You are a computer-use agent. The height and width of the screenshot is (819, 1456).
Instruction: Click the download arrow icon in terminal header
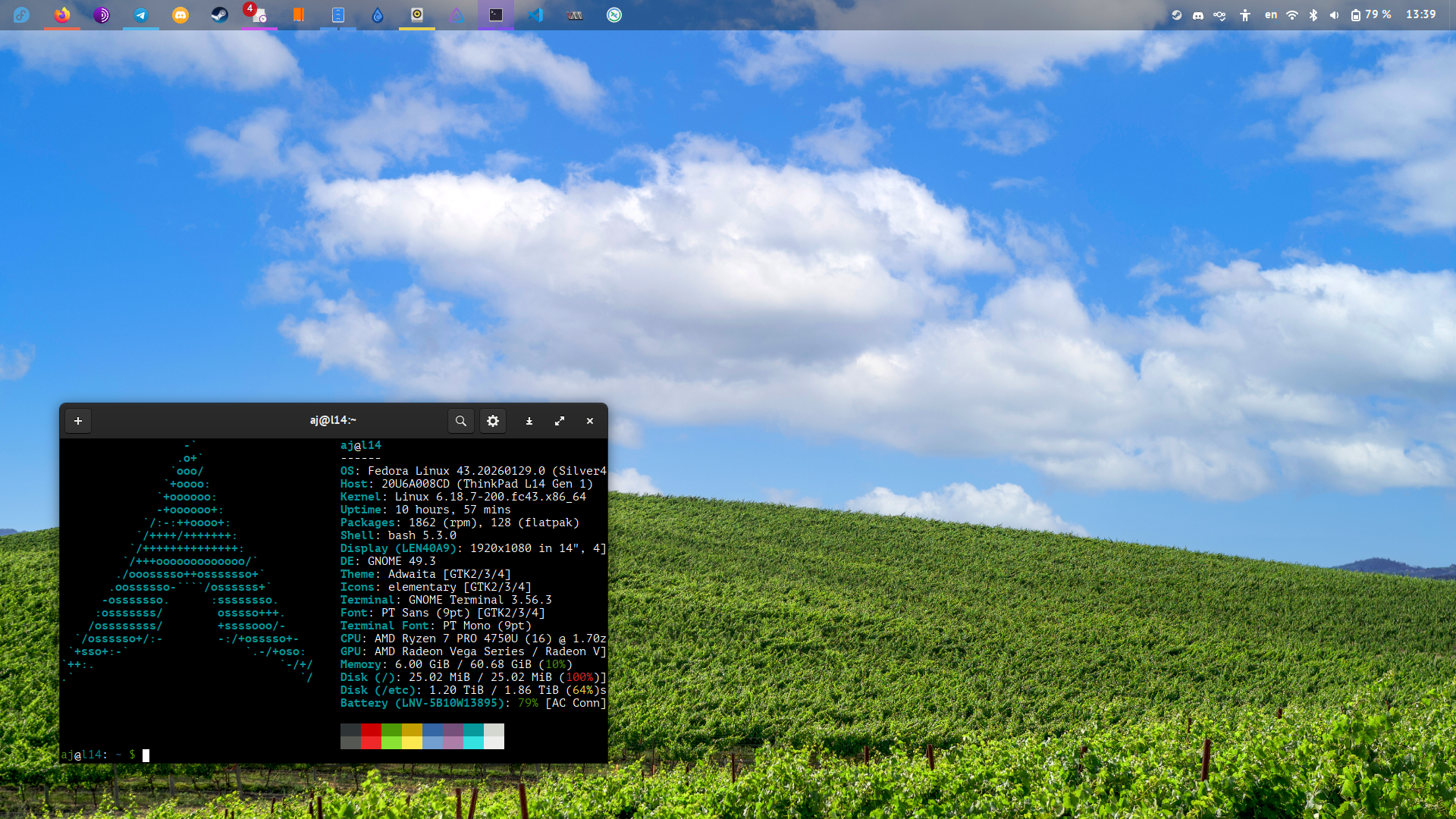coord(529,421)
